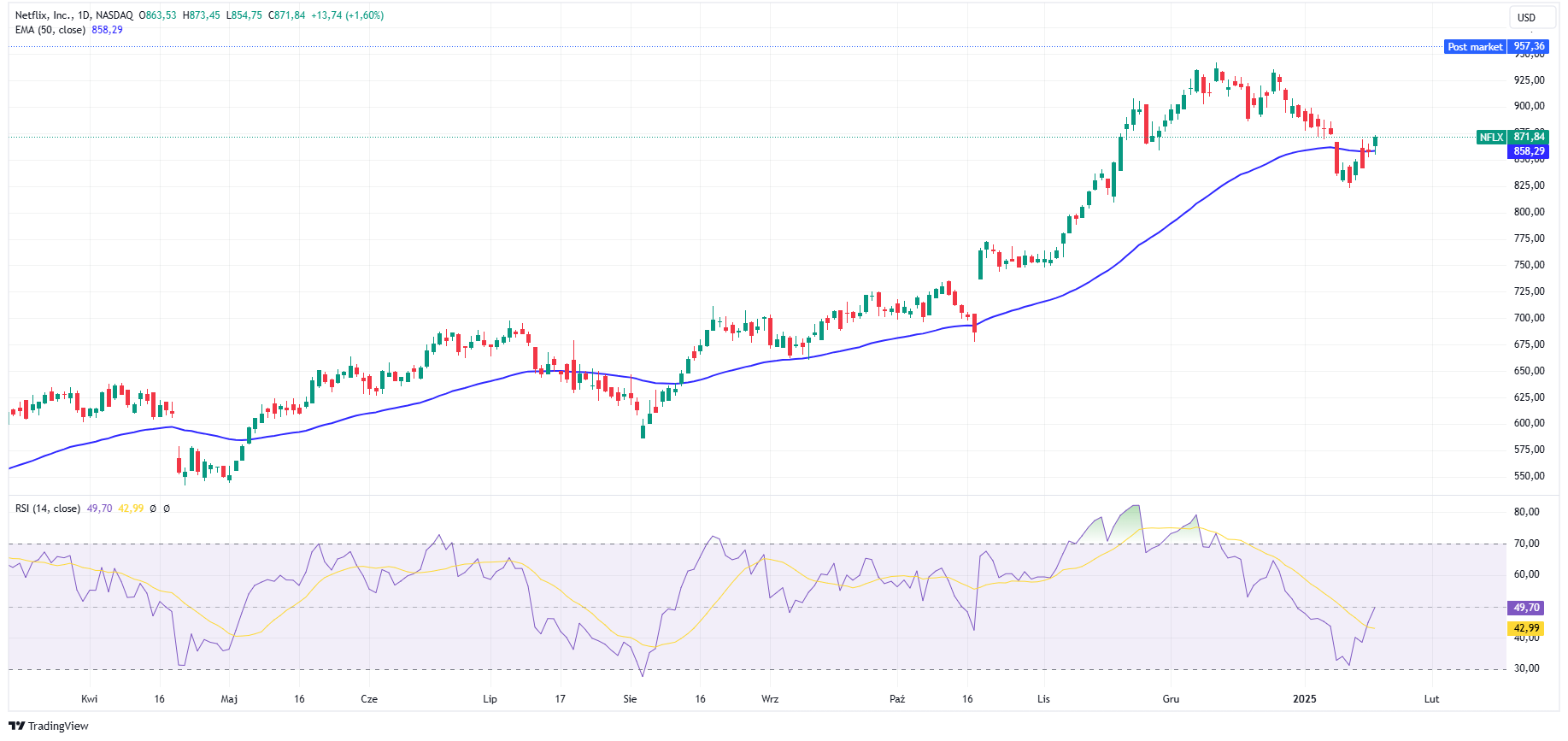Click the 675,00 price scale label
Image resolution: width=1568 pixels, height=741 pixels.
[x=1529, y=344]
